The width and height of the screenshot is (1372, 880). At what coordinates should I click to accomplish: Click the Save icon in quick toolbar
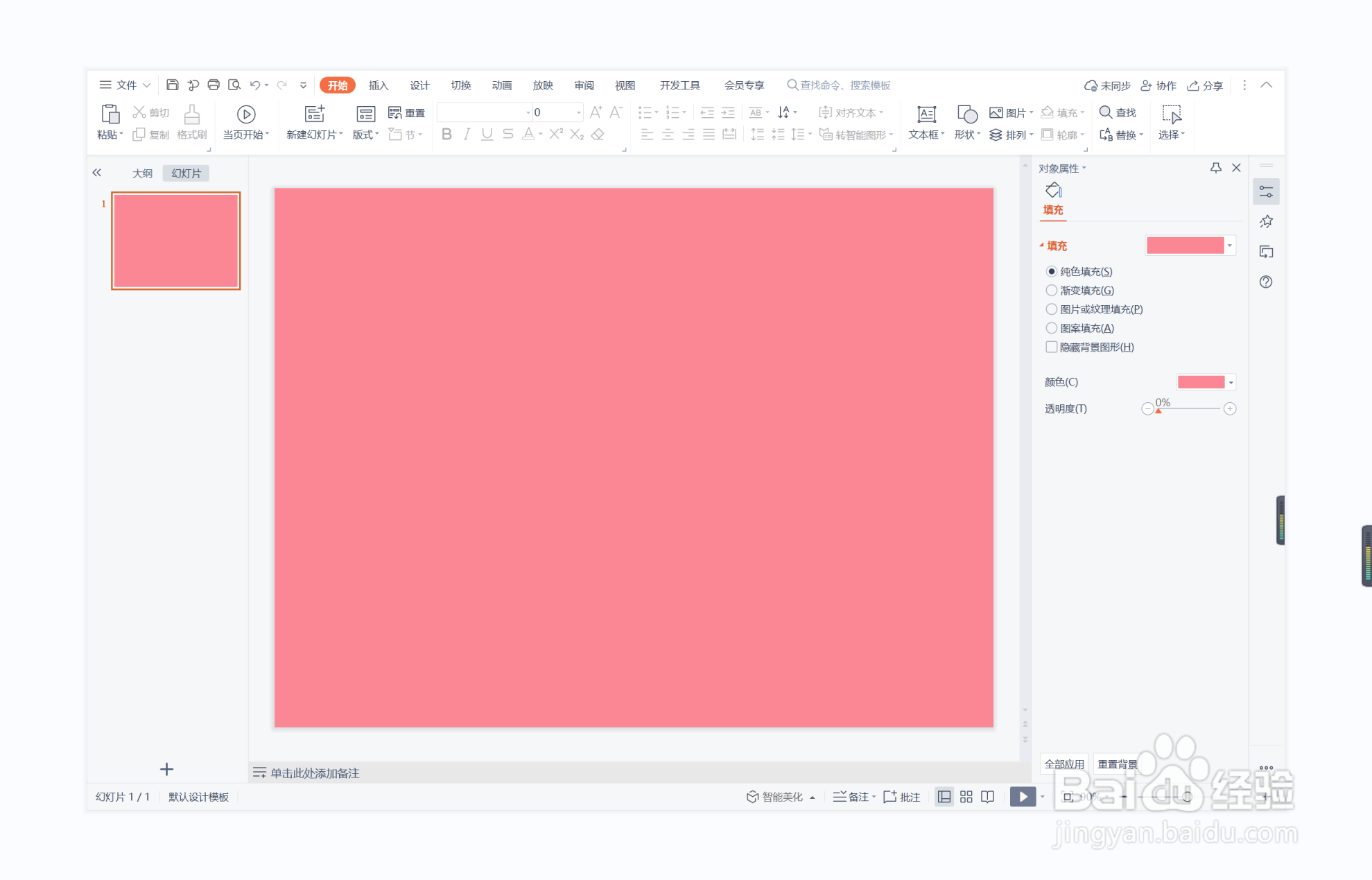coord(173,85)
